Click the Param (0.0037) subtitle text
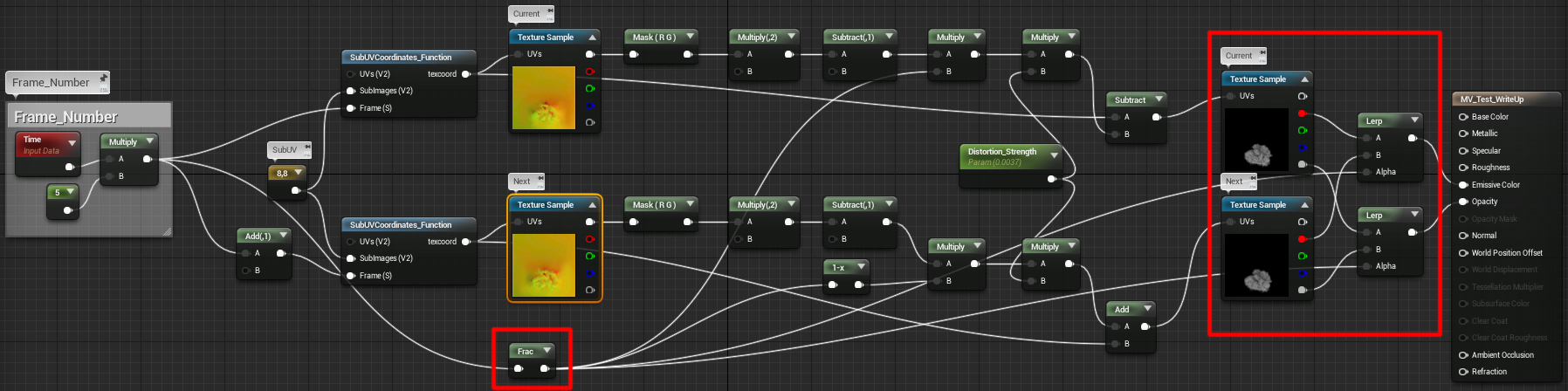 click(994, 162)
